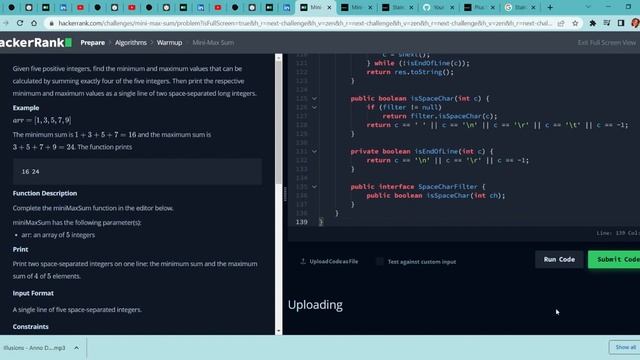Click the problem panel scroll-down arrow
The height and width of the screenshot is (360, 640).
click(278, 331)
